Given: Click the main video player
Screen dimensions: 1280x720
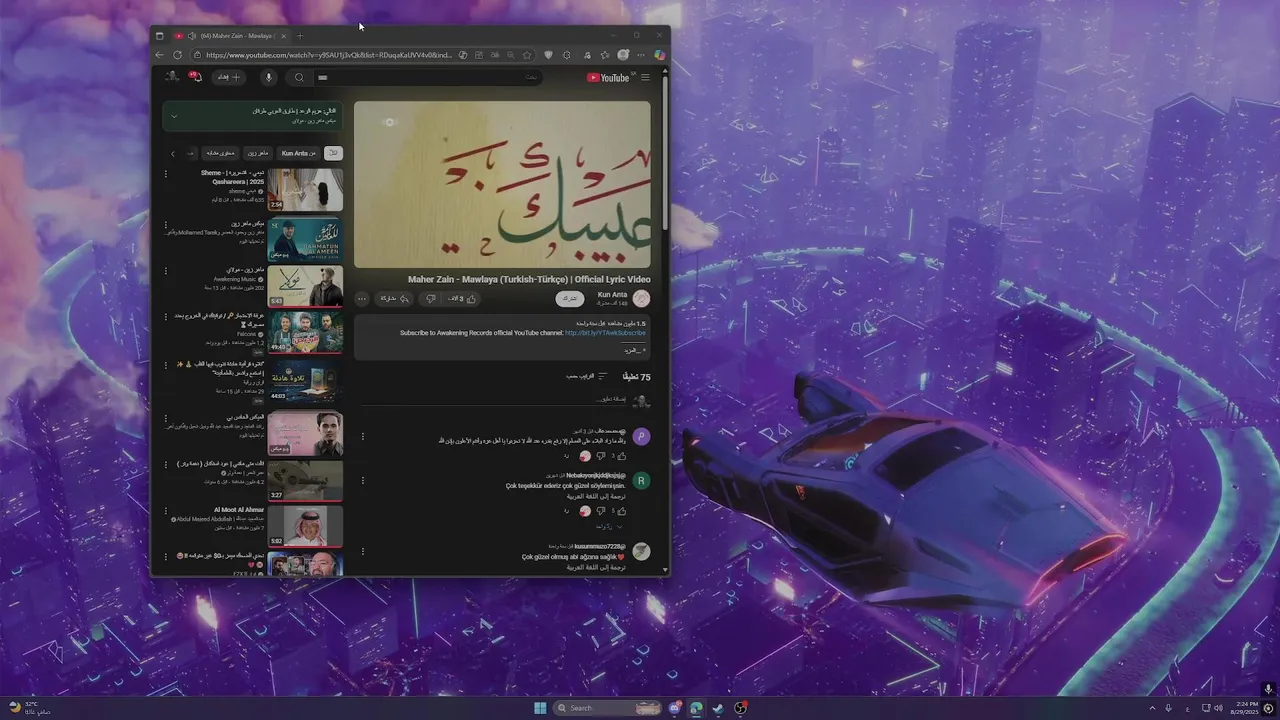Looking at the screenshot, I should coord(502,184).
